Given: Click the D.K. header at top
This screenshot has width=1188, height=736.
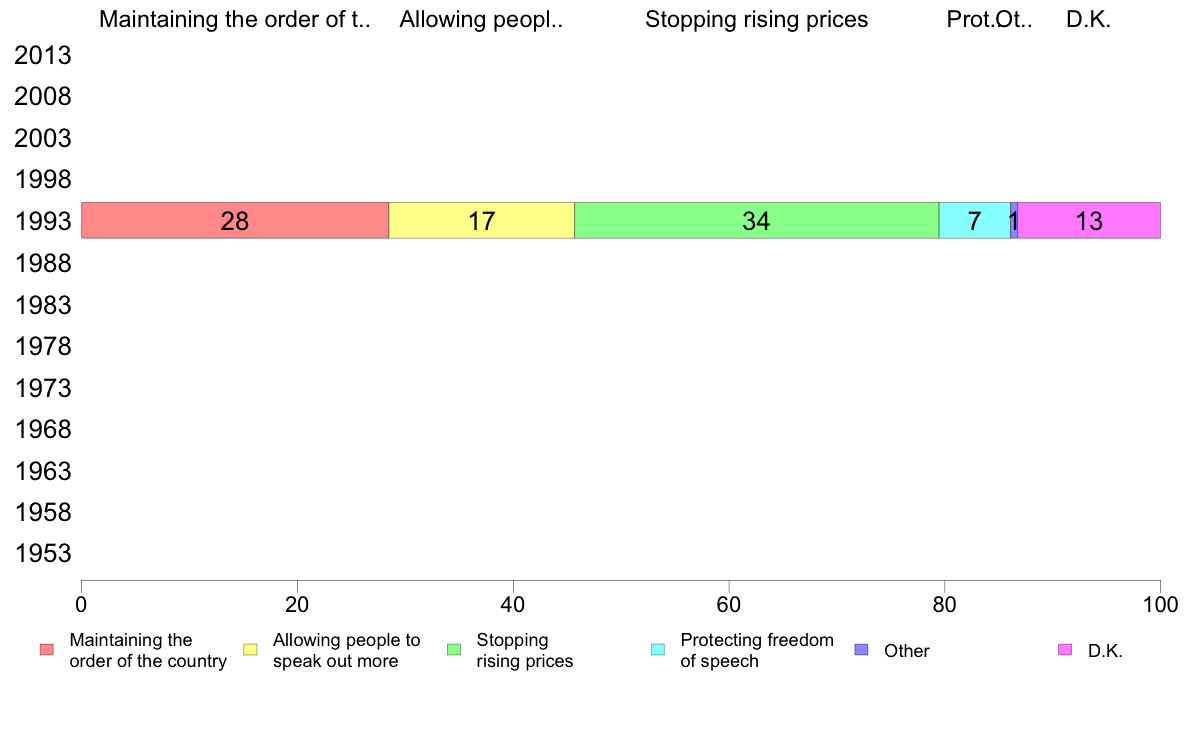Looking at the screenshot, I should [x=1089, y=20].
